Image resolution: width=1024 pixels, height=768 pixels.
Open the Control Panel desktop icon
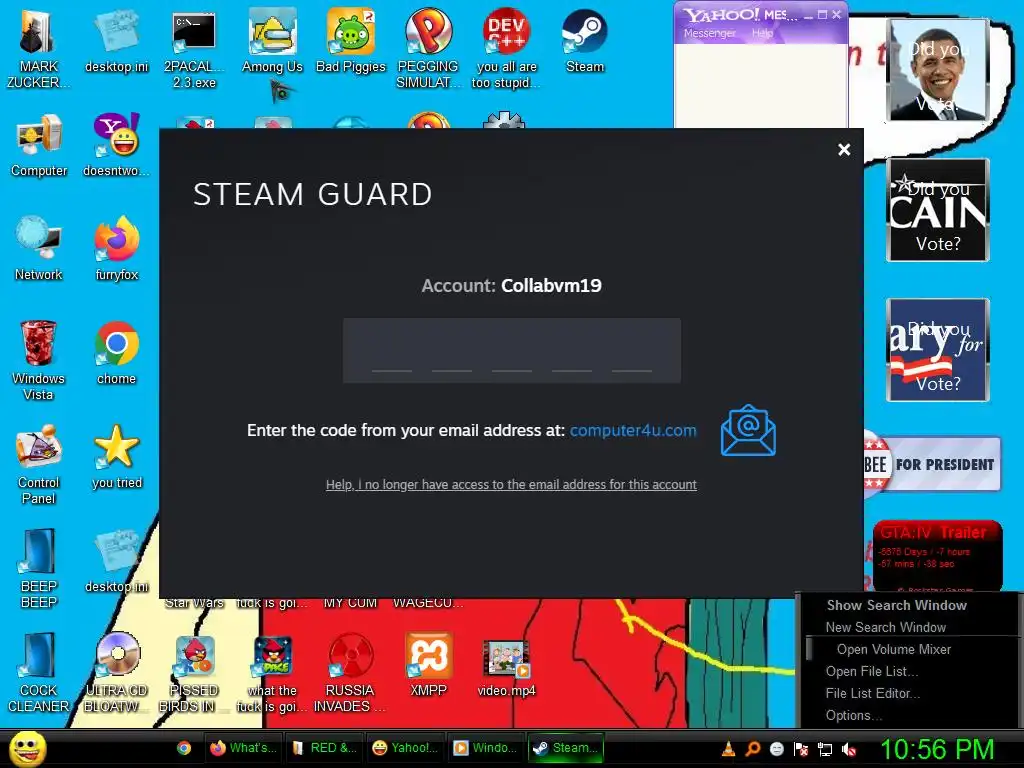click(x=39, y=464)
